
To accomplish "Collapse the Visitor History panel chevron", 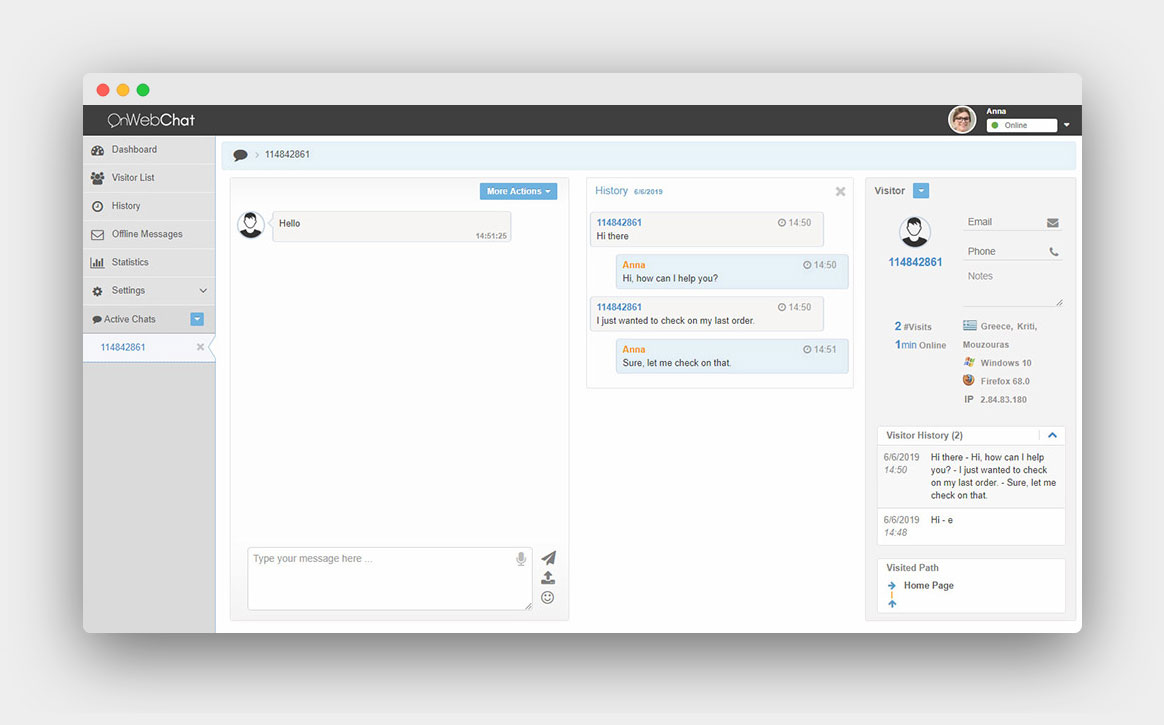I will coord(1052,435).
